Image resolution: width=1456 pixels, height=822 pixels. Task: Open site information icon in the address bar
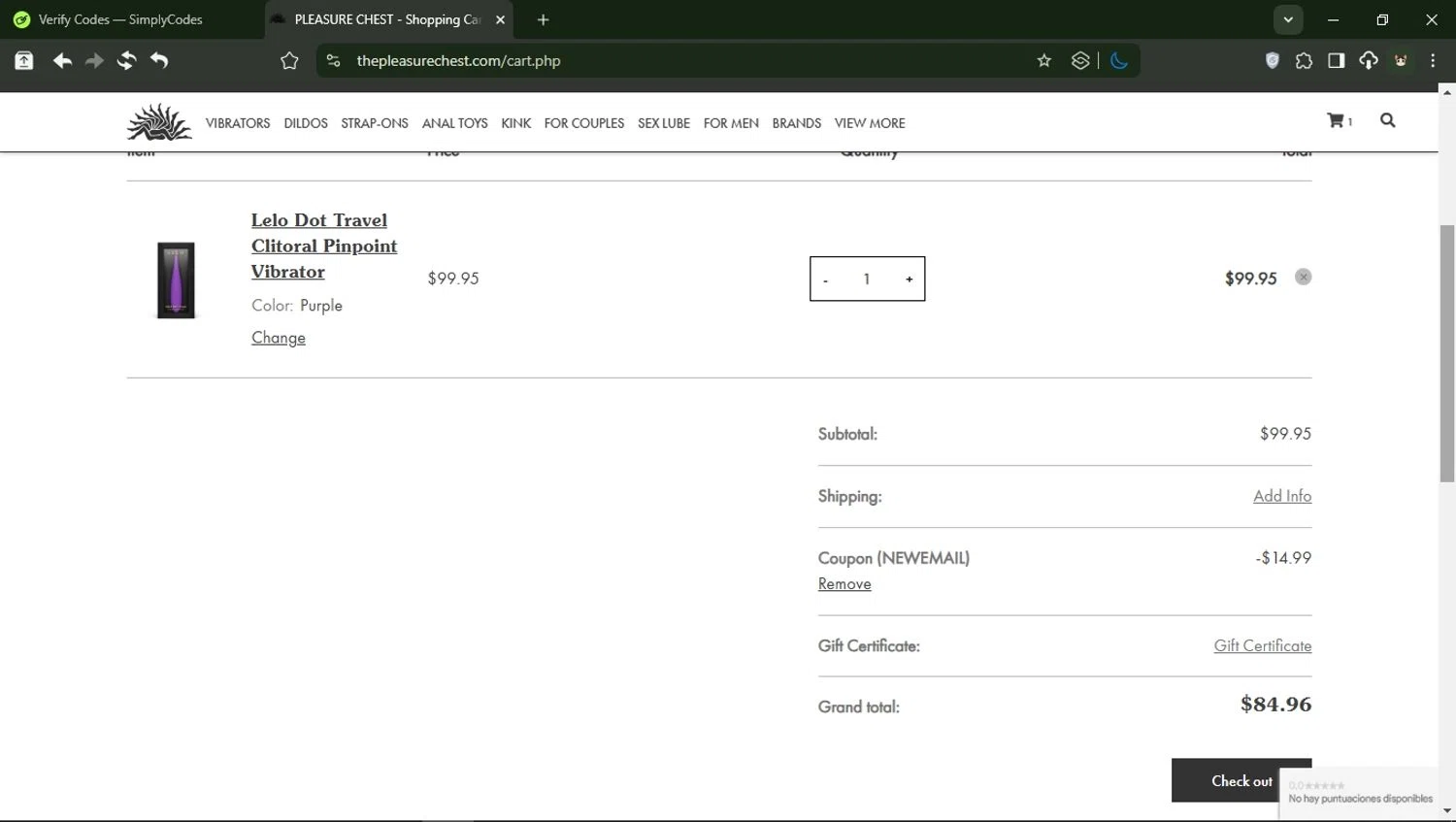(x=333, y=61)
